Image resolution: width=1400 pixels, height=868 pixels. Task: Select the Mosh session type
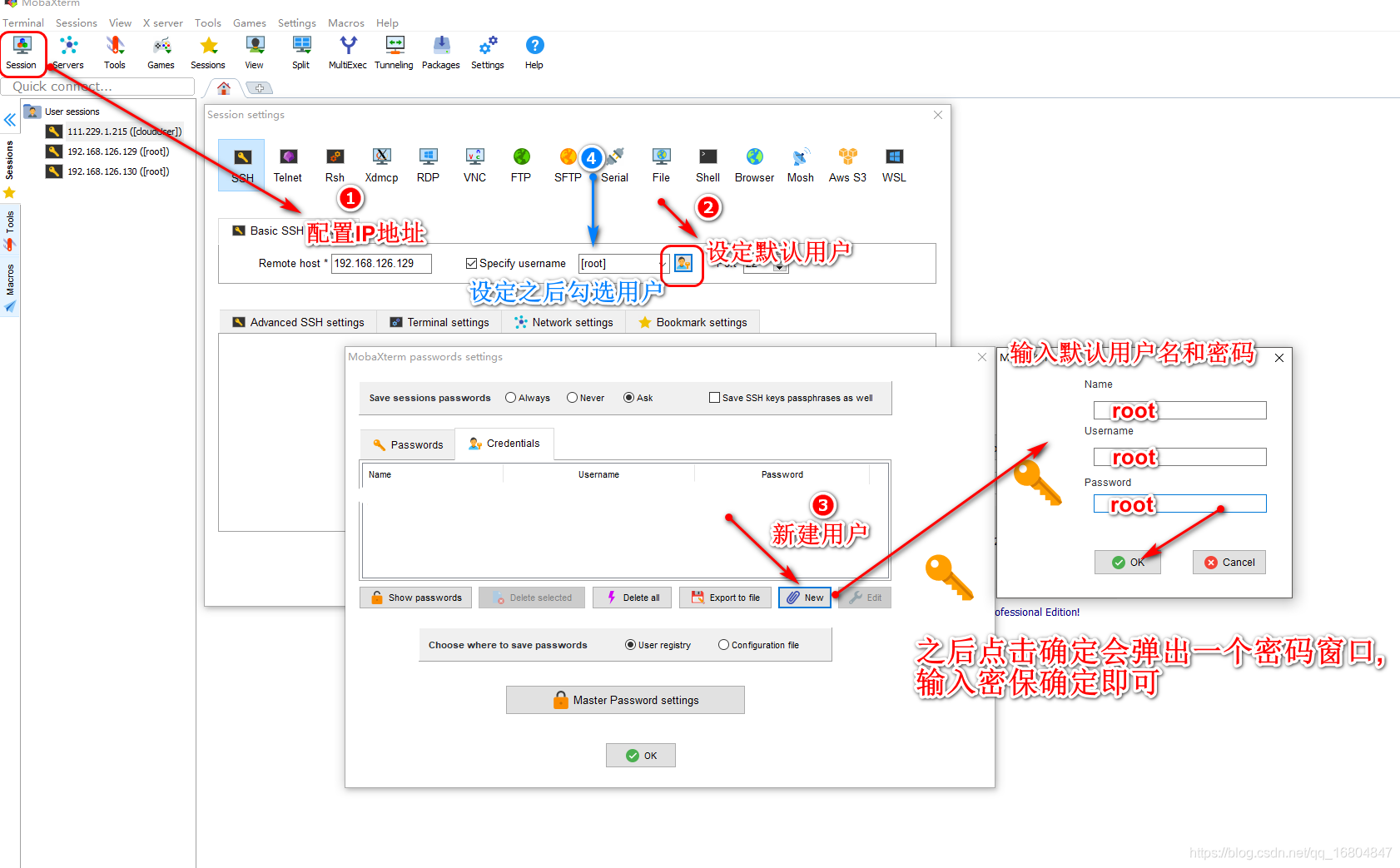coord(801,165)
